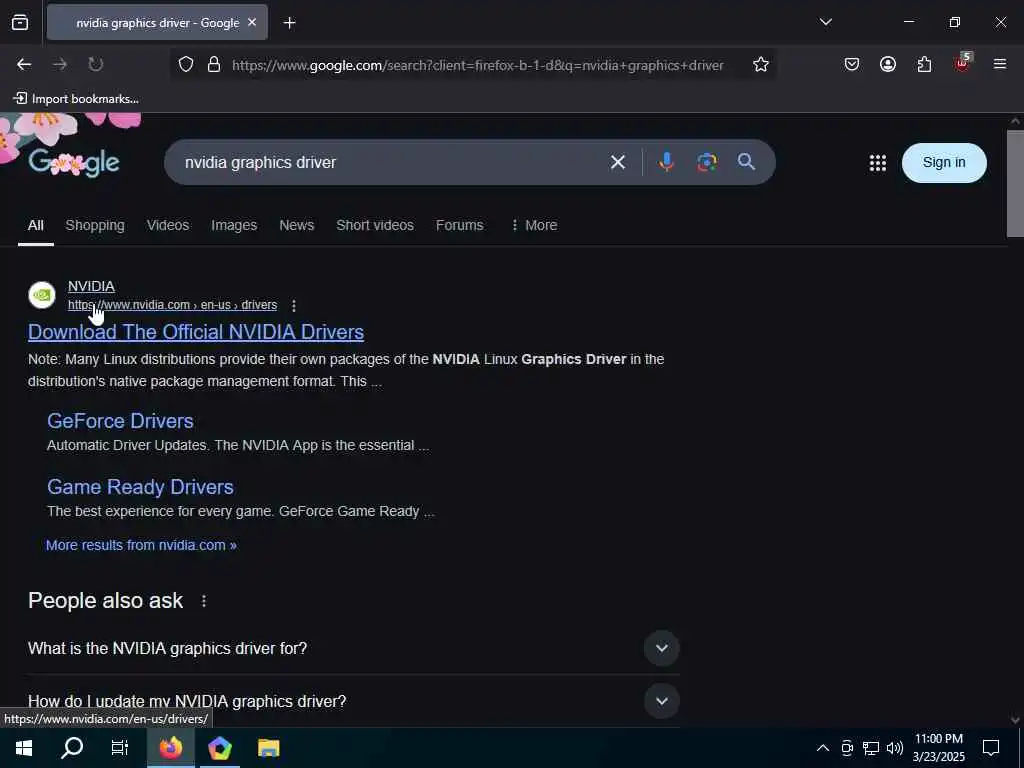Switch to Videos results tab
Image resolution: width=1024 pixels, height=768 pixels.
click(x=168, y=225)
